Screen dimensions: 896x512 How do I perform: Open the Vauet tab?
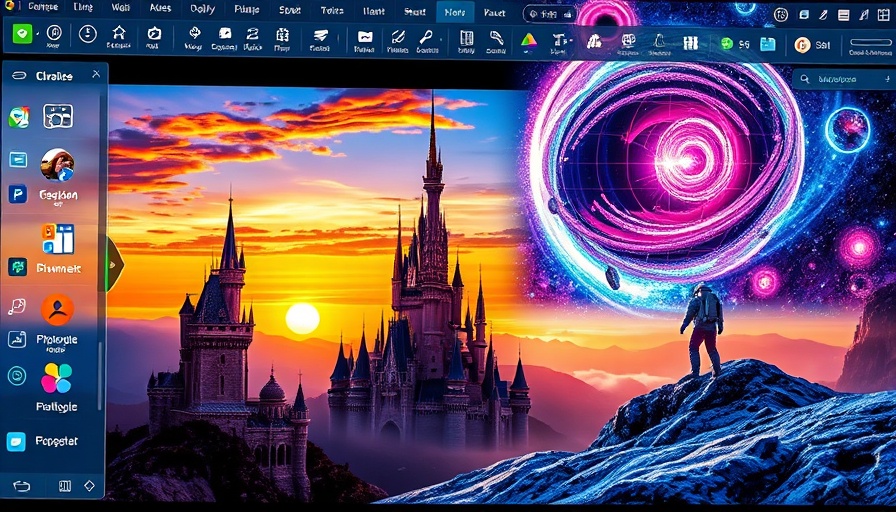click(494, 12)
